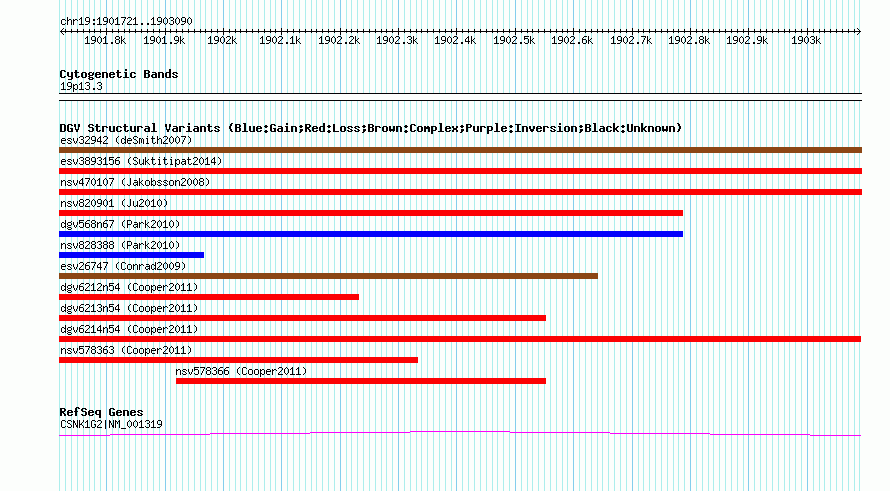The height and width of the screenshot is (491, 890).
Task: Click the 1902.4k ruler tick label
Action: pos(455,40)
